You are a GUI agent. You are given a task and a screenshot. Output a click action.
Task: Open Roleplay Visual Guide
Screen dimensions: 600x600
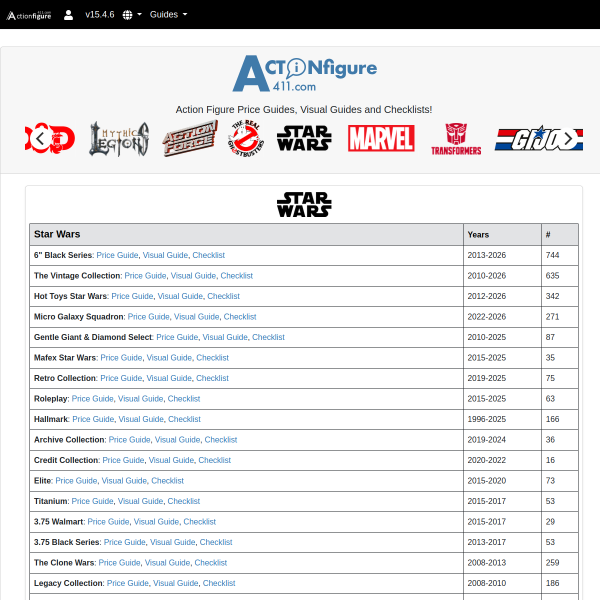pos(140,399)
